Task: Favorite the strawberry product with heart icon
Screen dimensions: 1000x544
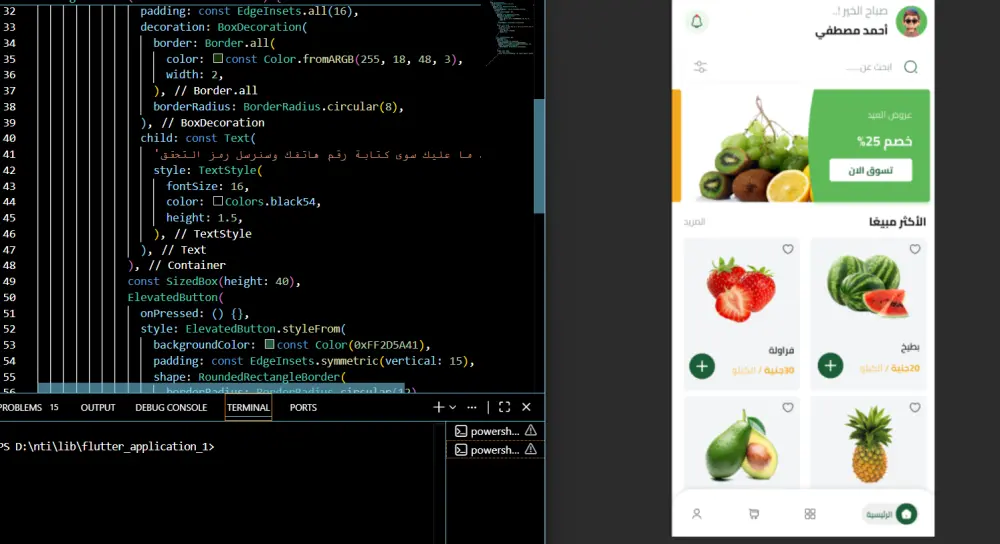Action: 788,249
